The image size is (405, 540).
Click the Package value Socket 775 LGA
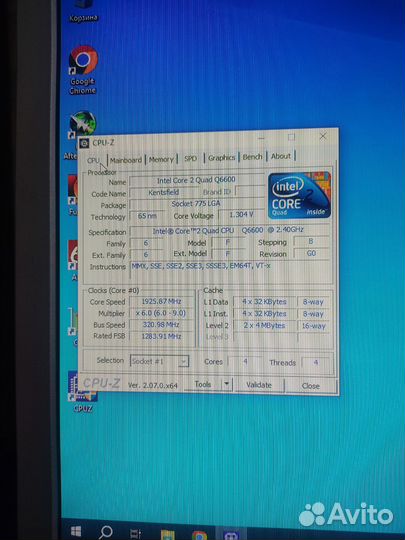(196, 204)
